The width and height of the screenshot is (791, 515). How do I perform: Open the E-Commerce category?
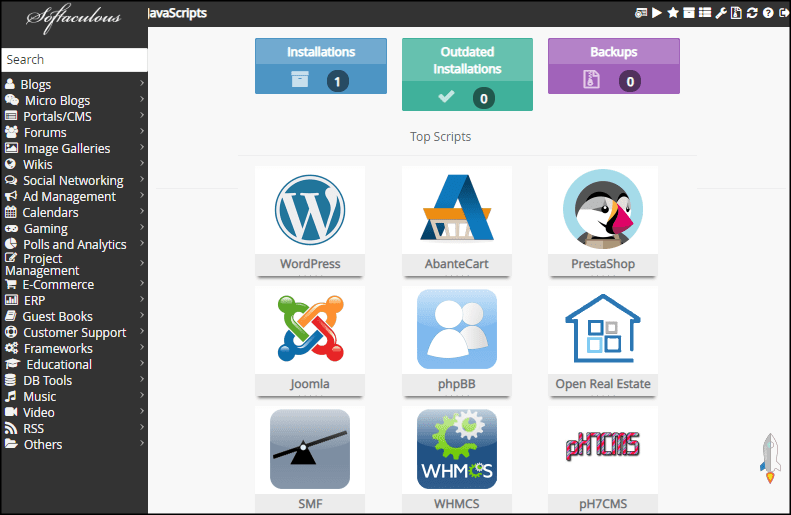(58, 284)
